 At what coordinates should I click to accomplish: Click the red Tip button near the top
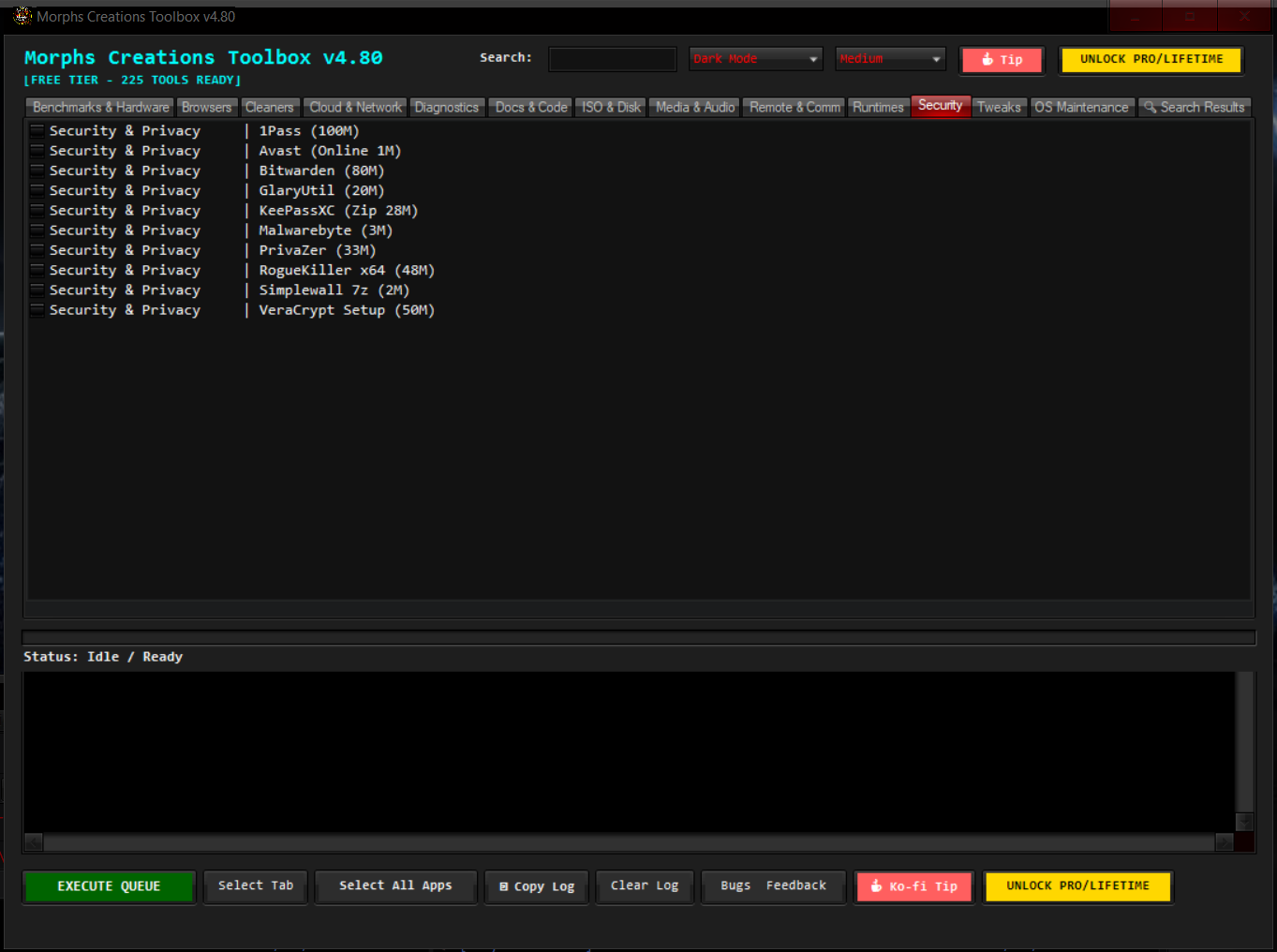pos(1002,60)
